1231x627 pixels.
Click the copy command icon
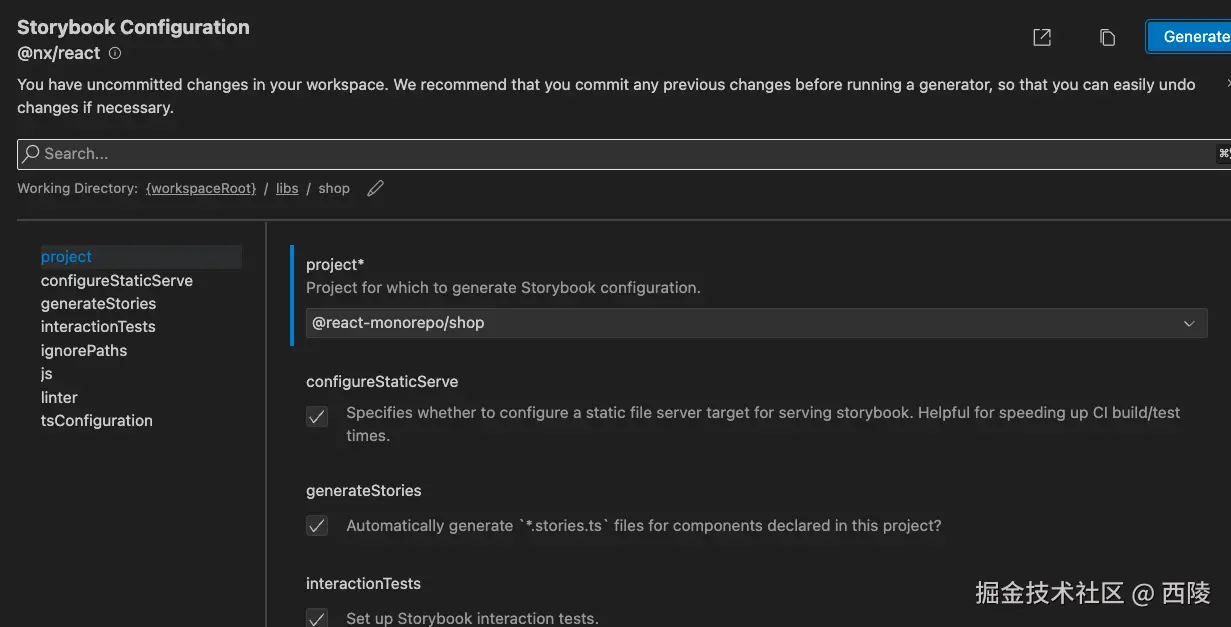tap(1107, 37)
